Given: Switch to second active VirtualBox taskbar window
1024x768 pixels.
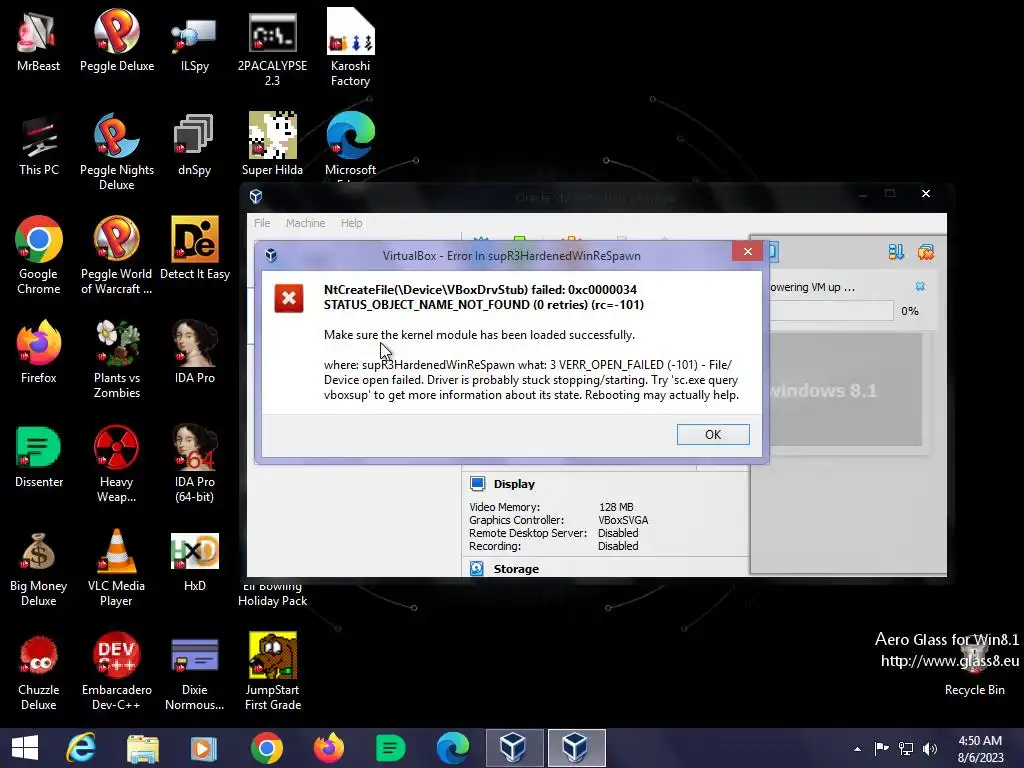Looking at the screenshot, I should (x=577, y=748).
